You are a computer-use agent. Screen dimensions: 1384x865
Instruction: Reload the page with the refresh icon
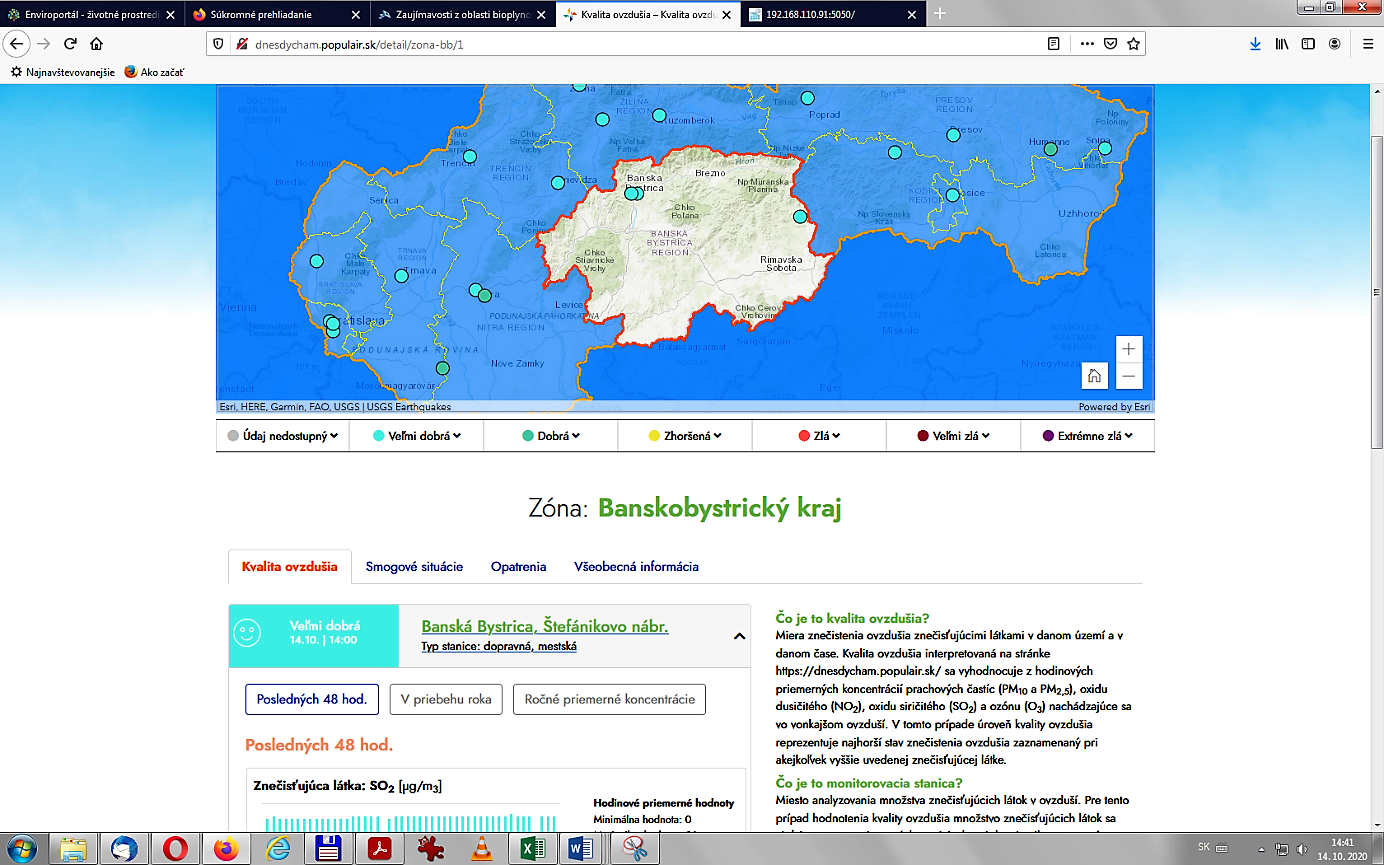tap(70, 44)
